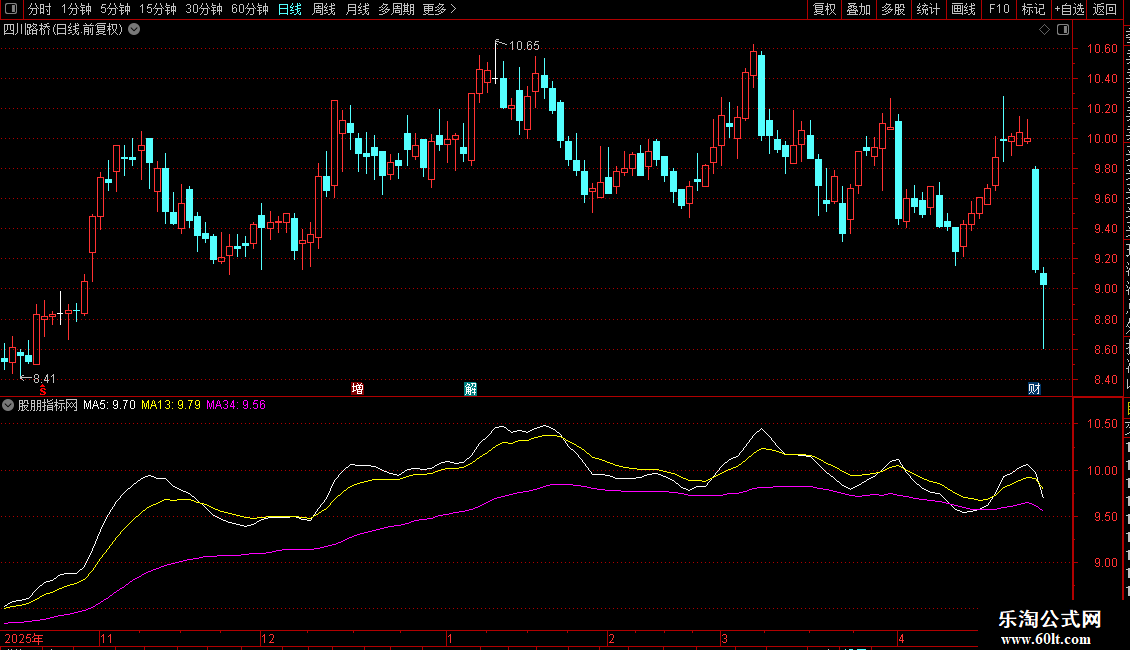Click the 叠加 overlay button
Screen dimensions: 1130x650
coord(858,9)
